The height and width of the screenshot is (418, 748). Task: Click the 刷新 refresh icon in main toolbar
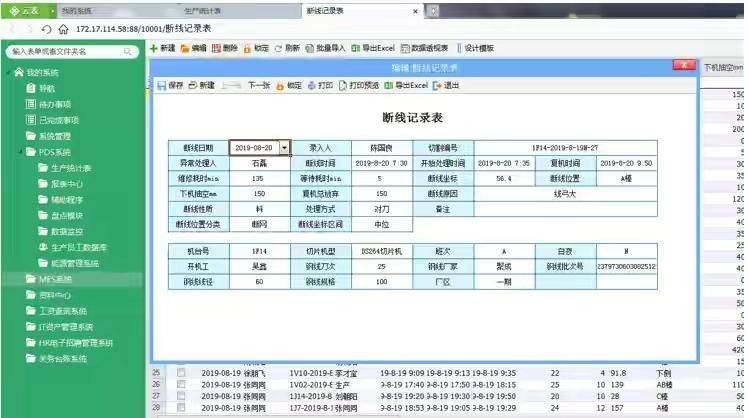pos(278,48)
